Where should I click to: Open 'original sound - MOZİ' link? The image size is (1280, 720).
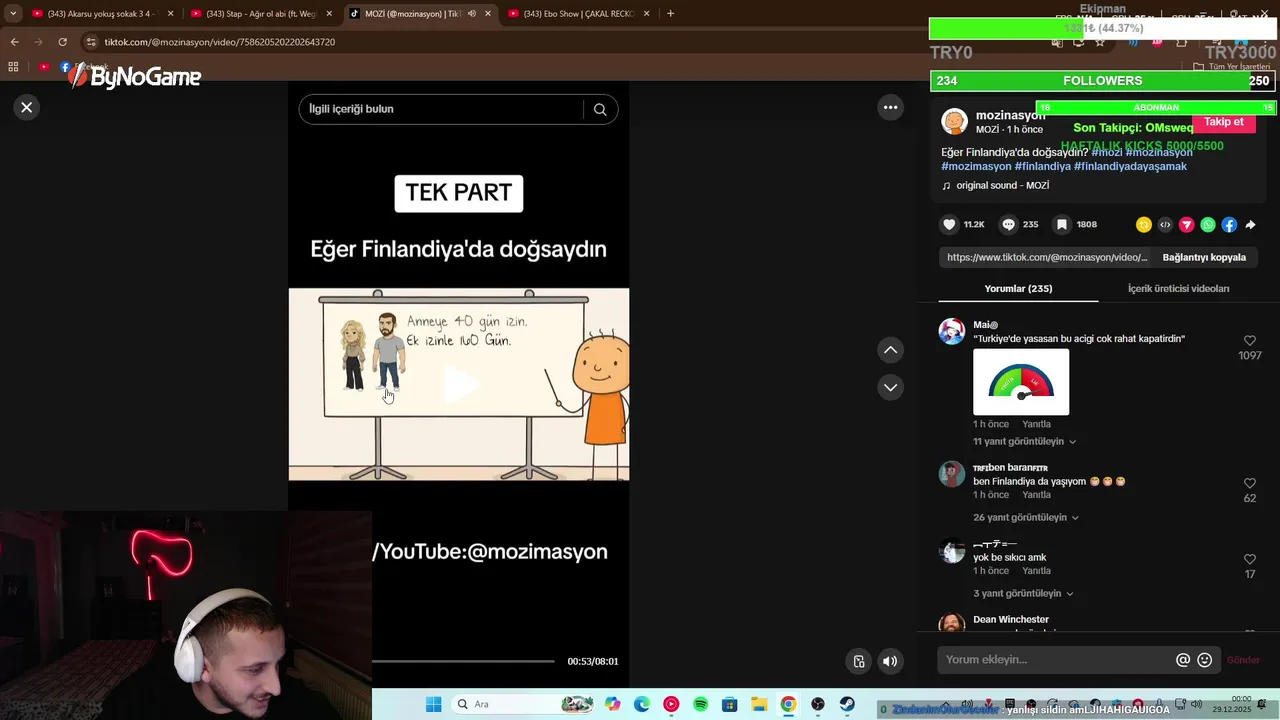[x=1002, y=185]
